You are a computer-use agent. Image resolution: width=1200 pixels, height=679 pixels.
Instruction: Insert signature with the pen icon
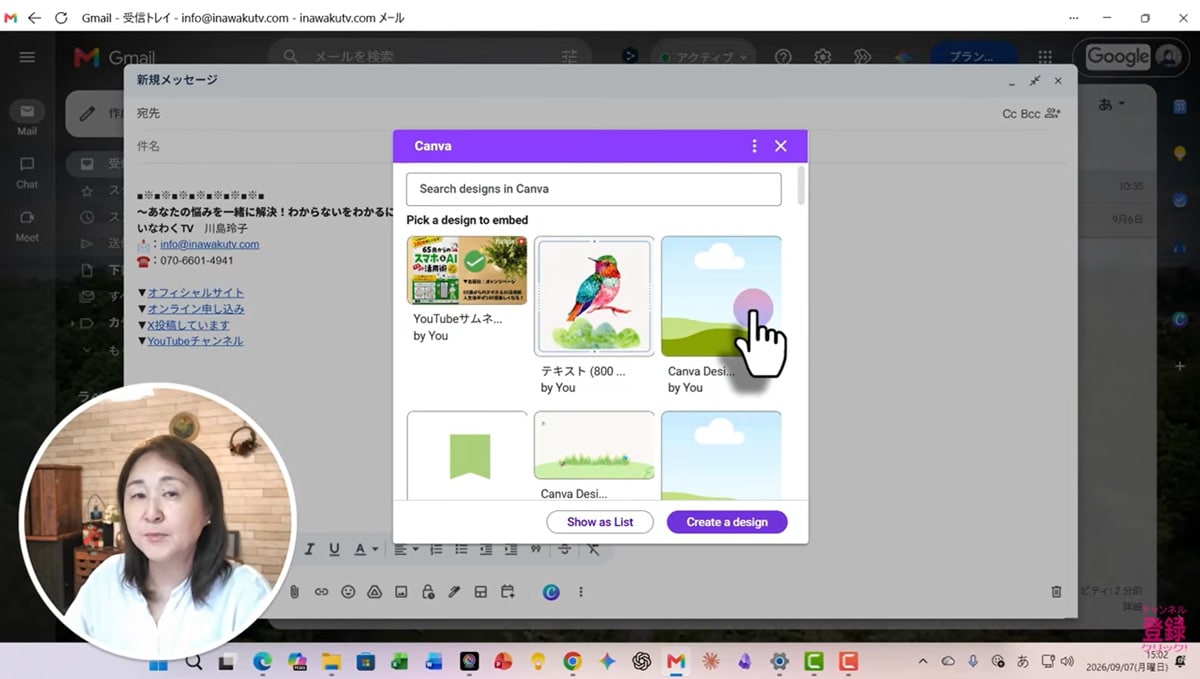point(454,592)
